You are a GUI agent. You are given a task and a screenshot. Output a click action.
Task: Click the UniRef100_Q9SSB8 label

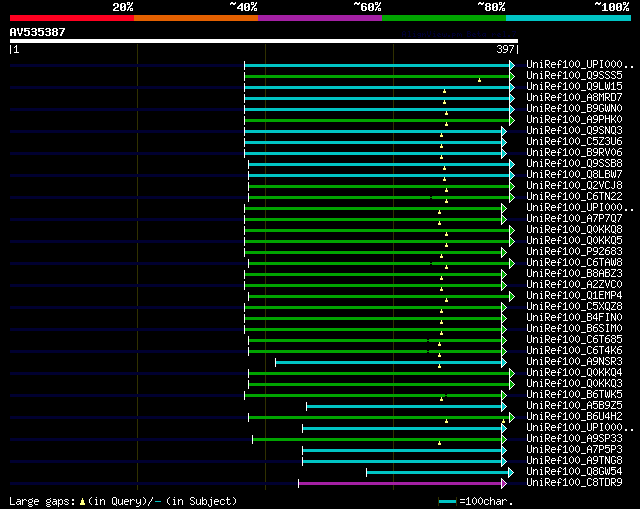pos(574,164)
